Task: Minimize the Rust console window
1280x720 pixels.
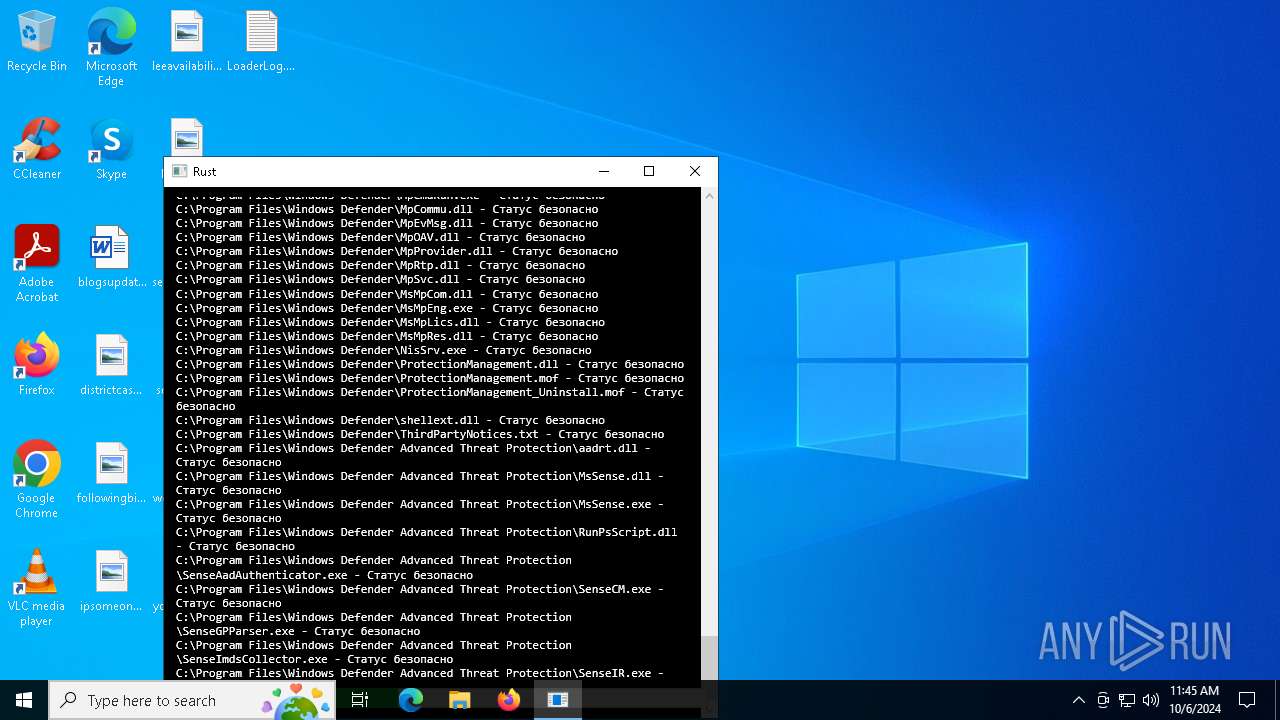Action: point(603,171)
